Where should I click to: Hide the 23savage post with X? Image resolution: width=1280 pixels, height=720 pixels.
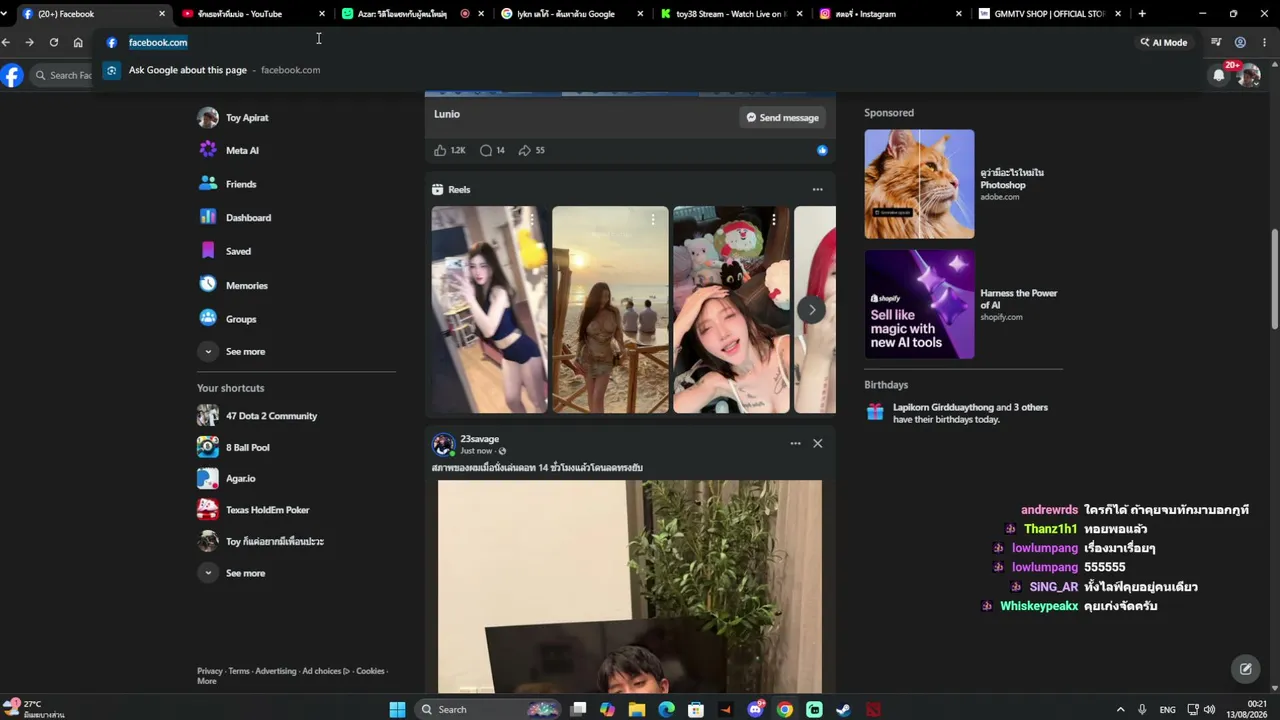pos(817,443)
